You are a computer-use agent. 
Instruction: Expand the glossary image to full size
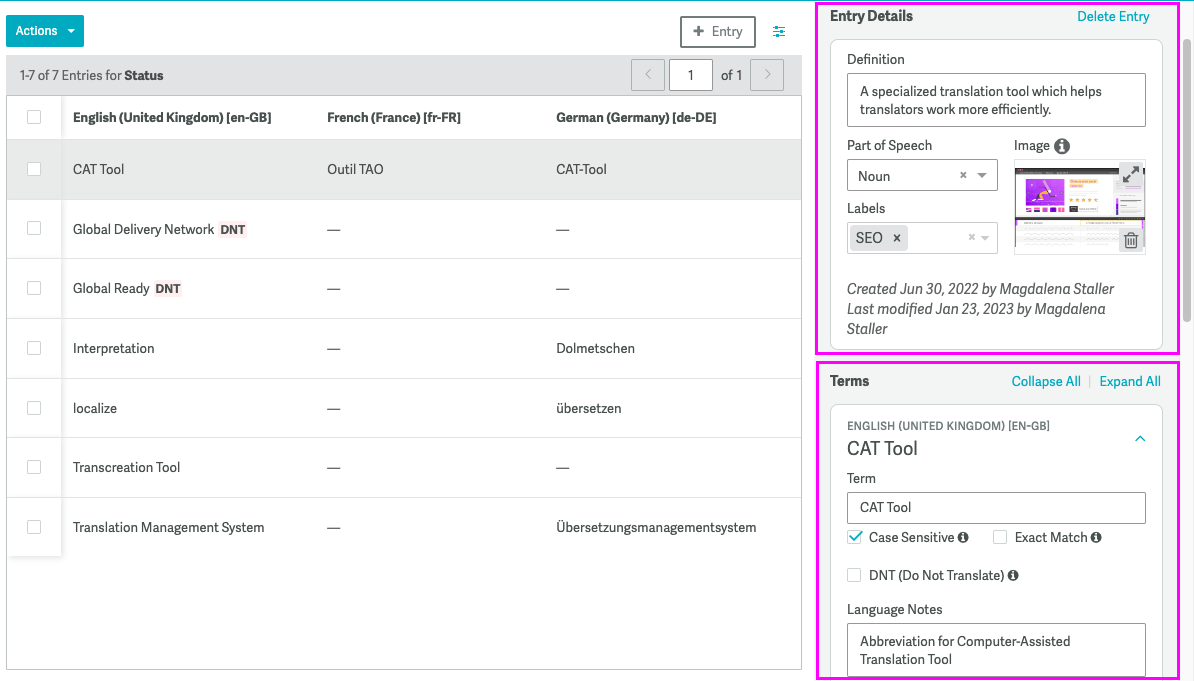1130,175
